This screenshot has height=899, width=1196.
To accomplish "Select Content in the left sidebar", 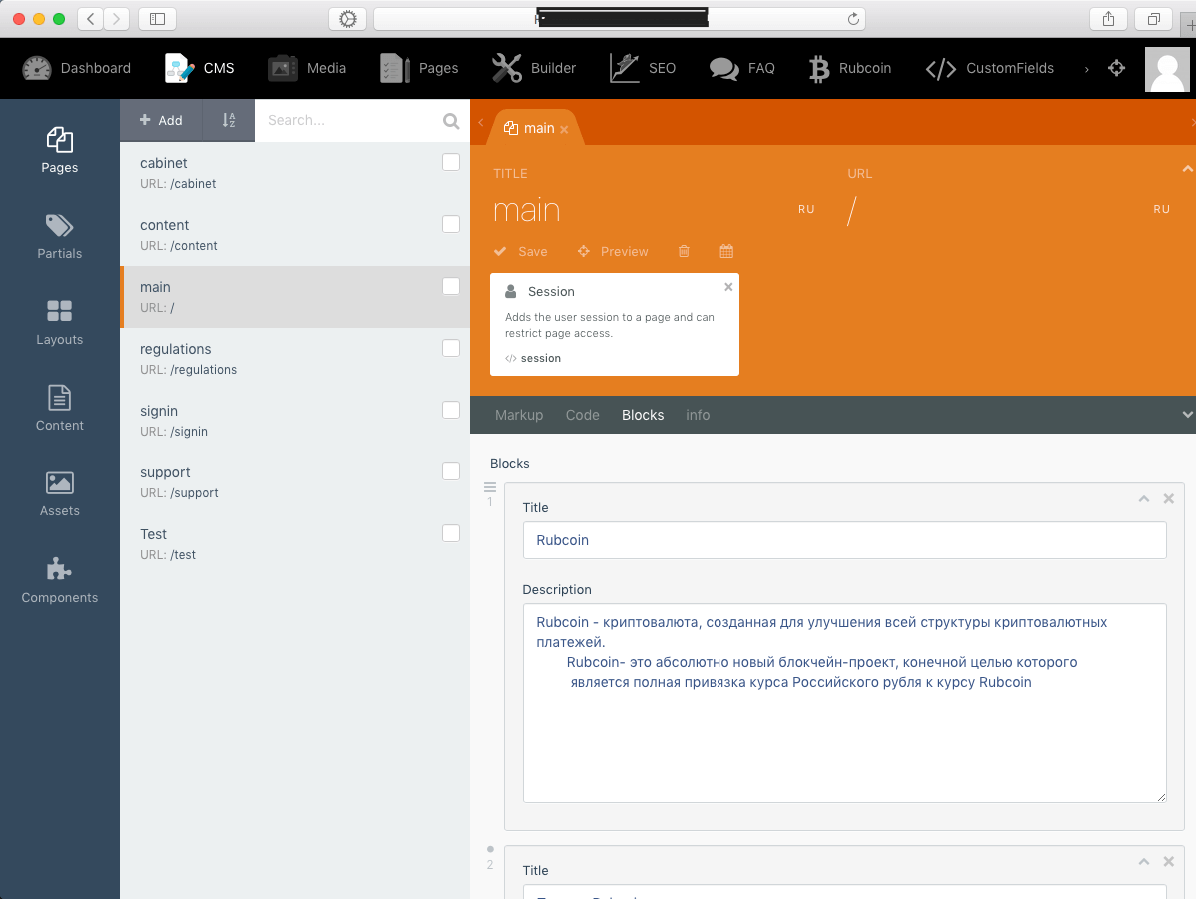I will tap(59, 409).
